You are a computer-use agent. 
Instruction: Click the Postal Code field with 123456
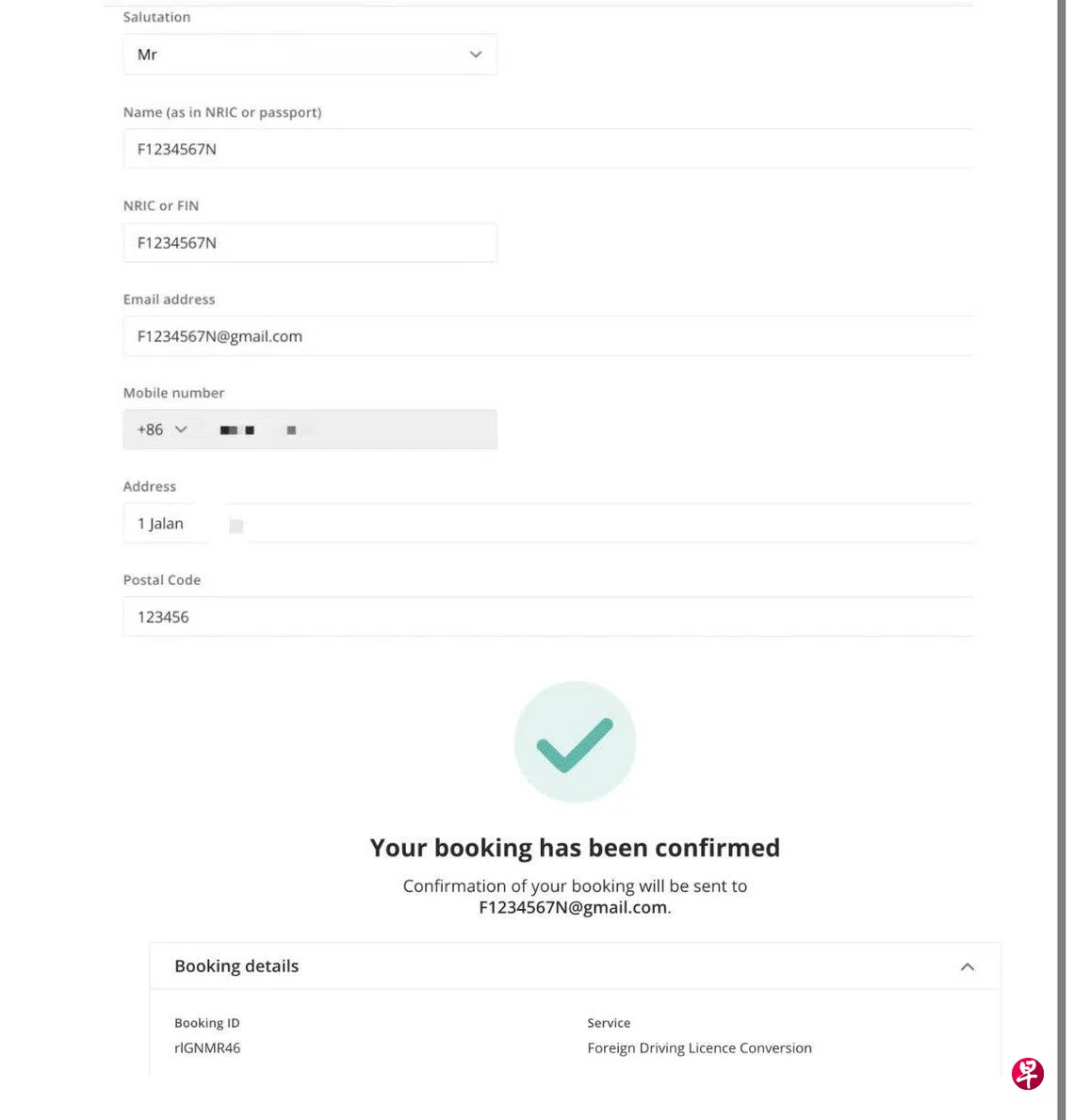click(x=546, y=617)
